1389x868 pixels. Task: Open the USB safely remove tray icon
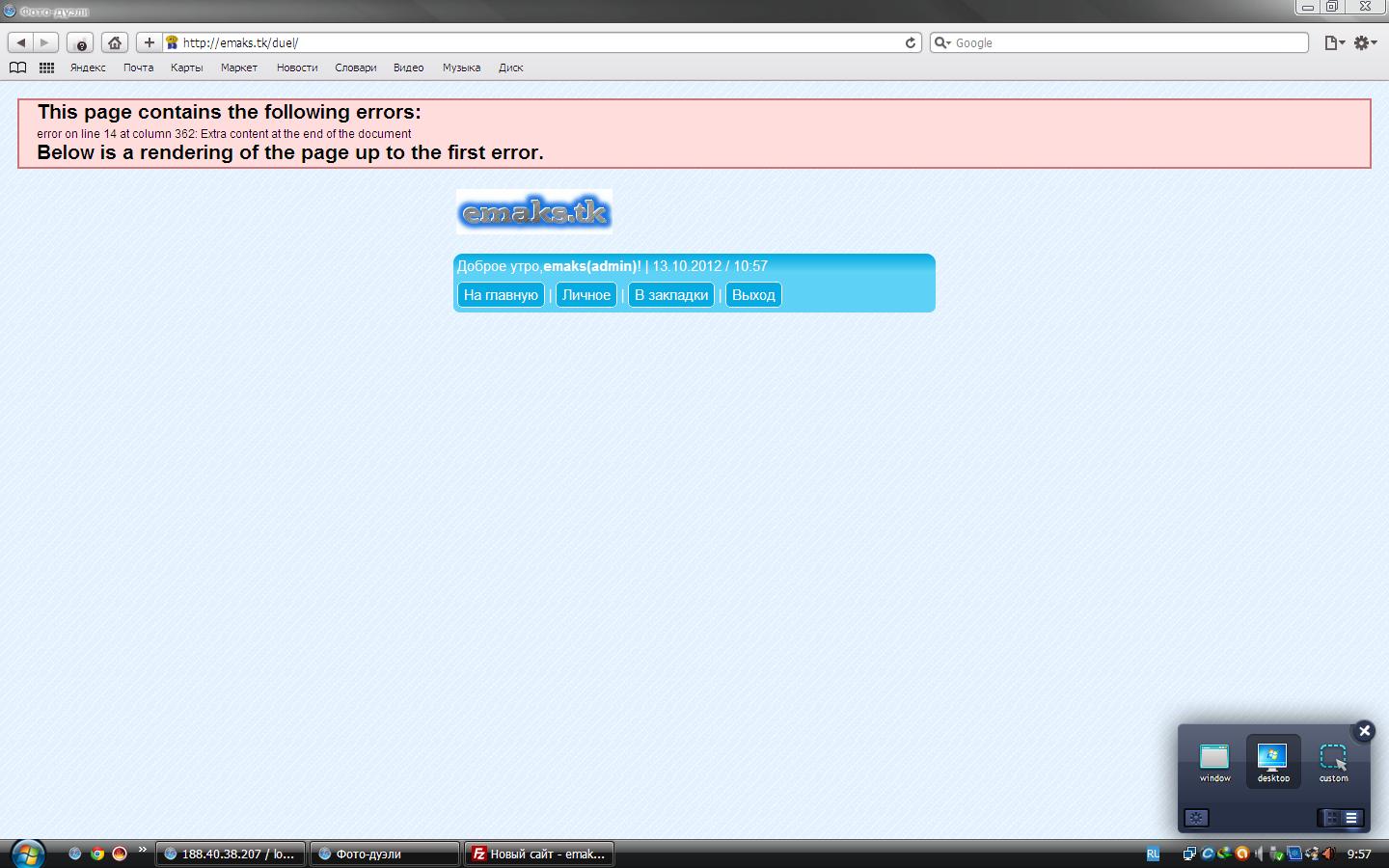click(x=1276, y=854)
